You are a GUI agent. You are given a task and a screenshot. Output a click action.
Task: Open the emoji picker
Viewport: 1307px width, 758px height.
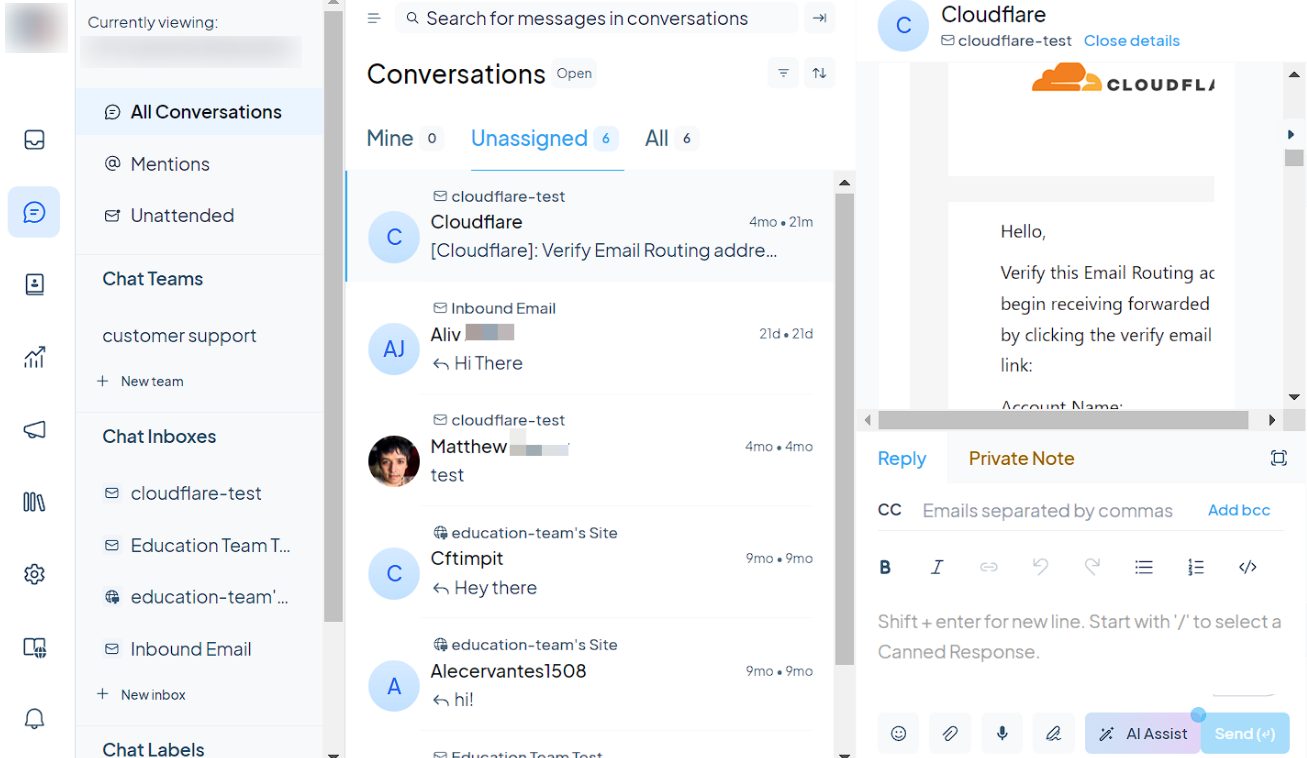(x=898, y=733)
